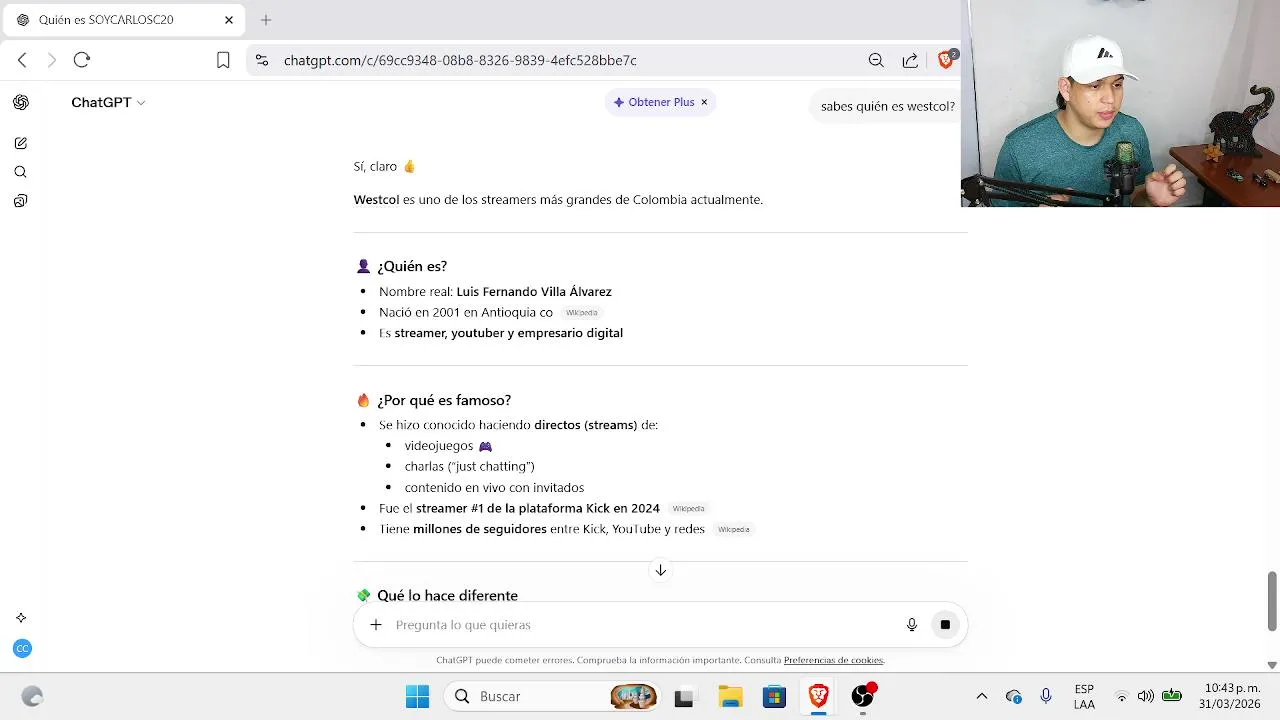Open the volume control in tray
Viewport: 1280px width, 720px height.
[1145, 696]
